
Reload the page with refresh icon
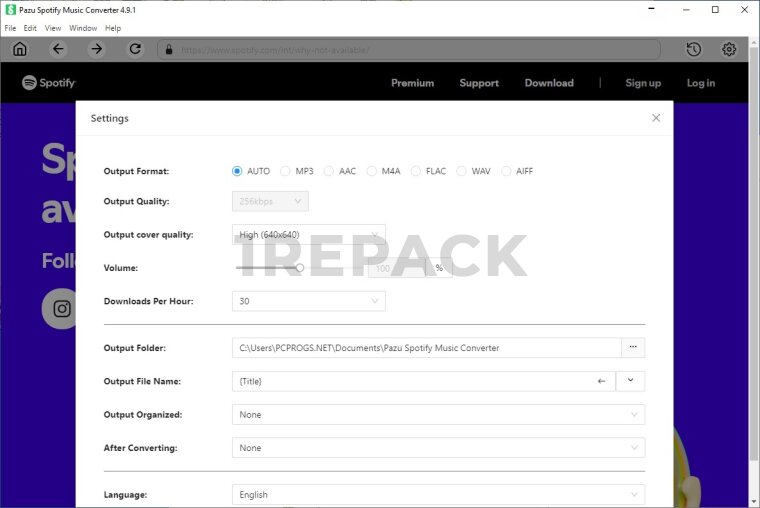[x=135, y=49]
